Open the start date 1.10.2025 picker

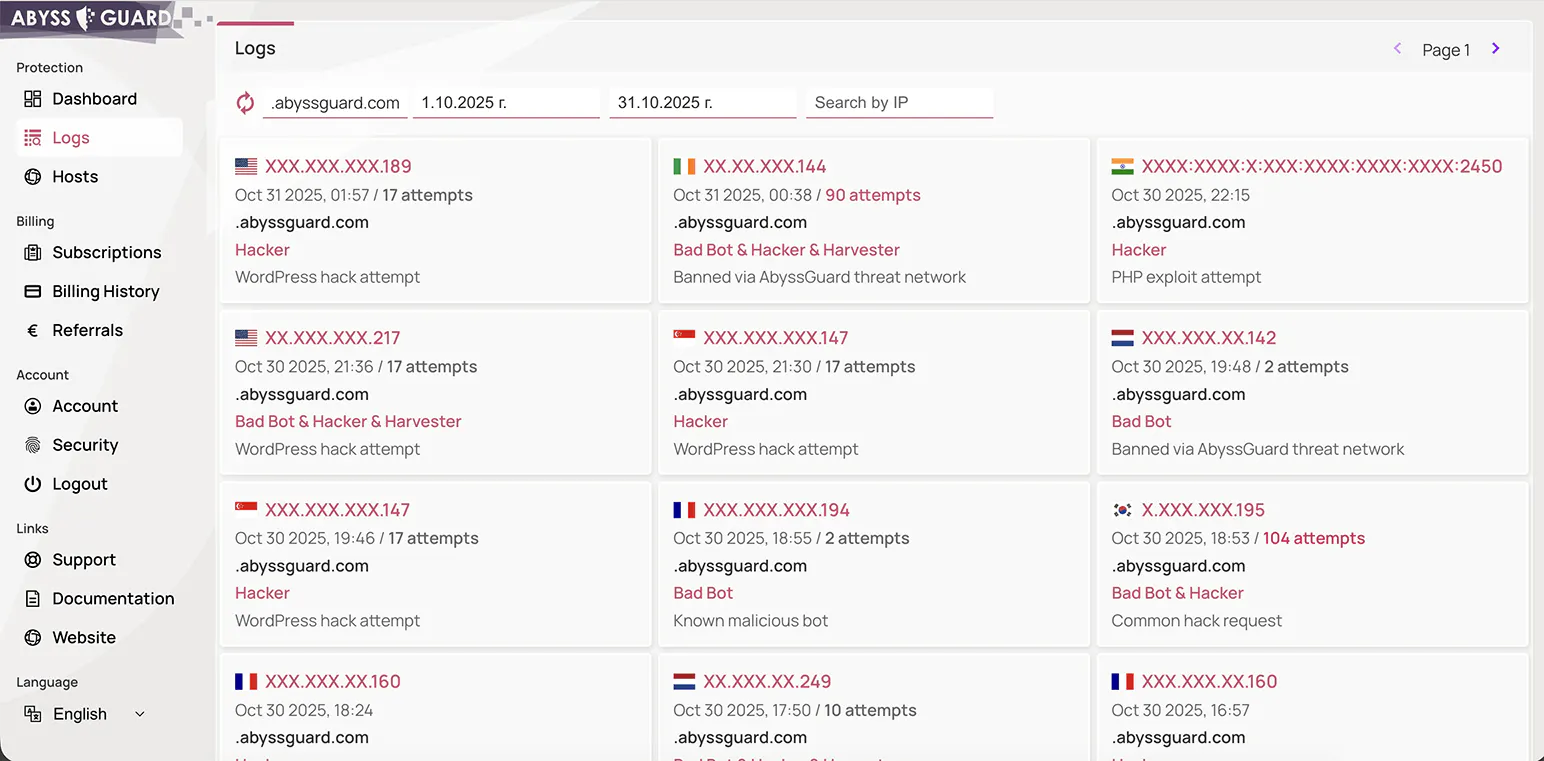coord(506,103)
